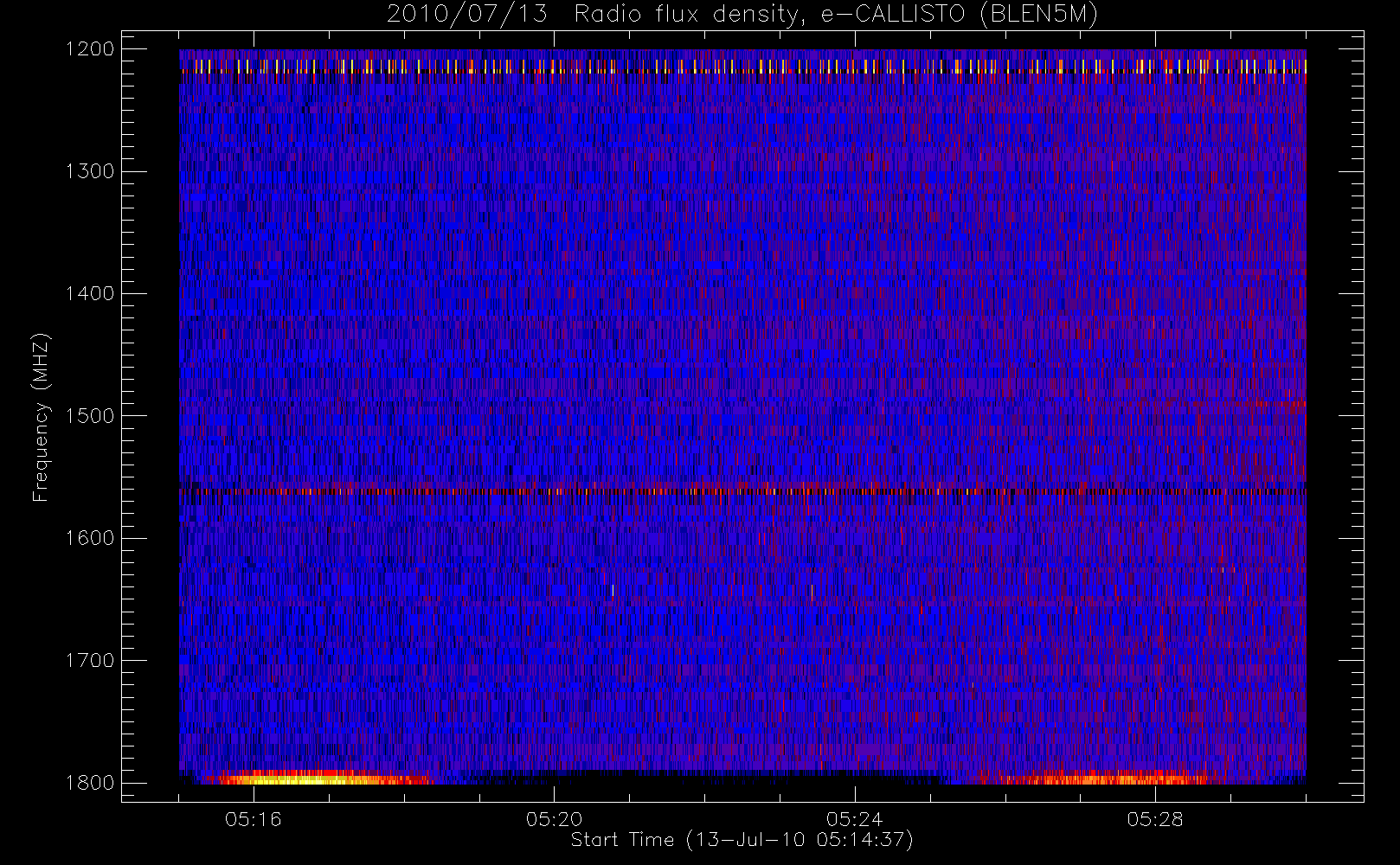Click the "Start Time (13-Jul-10 05:14:37)" label
Image resolution: width=1400 pixels, height=865 pixels.
pos(742,840)
